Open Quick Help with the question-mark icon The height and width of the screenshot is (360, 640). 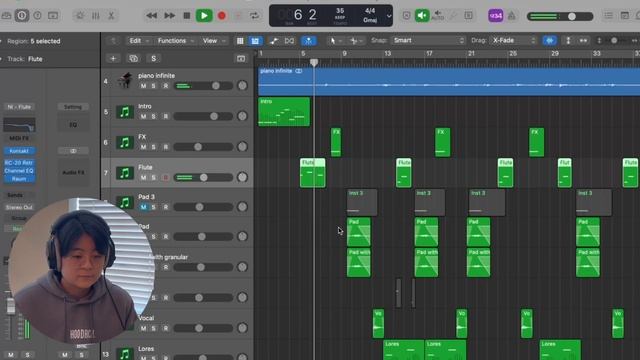coord(37,16)
